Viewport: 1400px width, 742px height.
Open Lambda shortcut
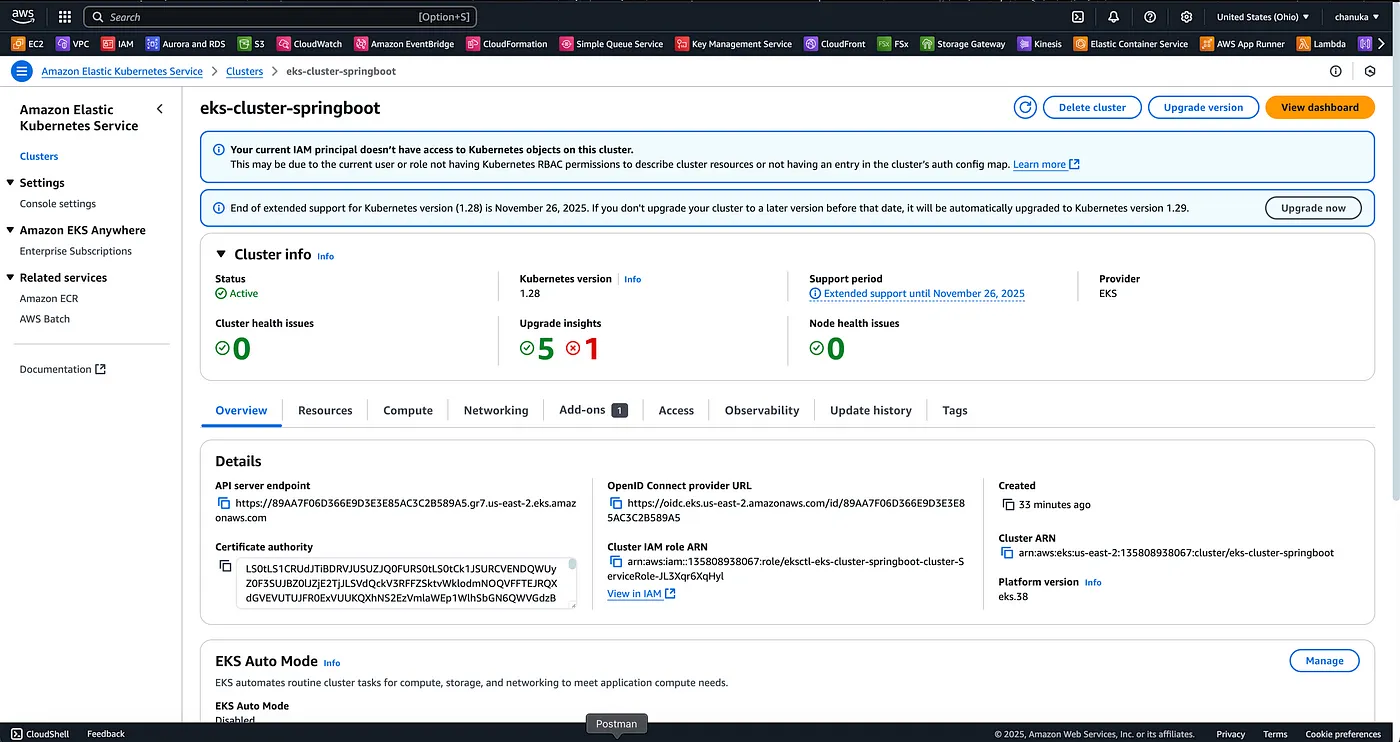click(1321, 44)
